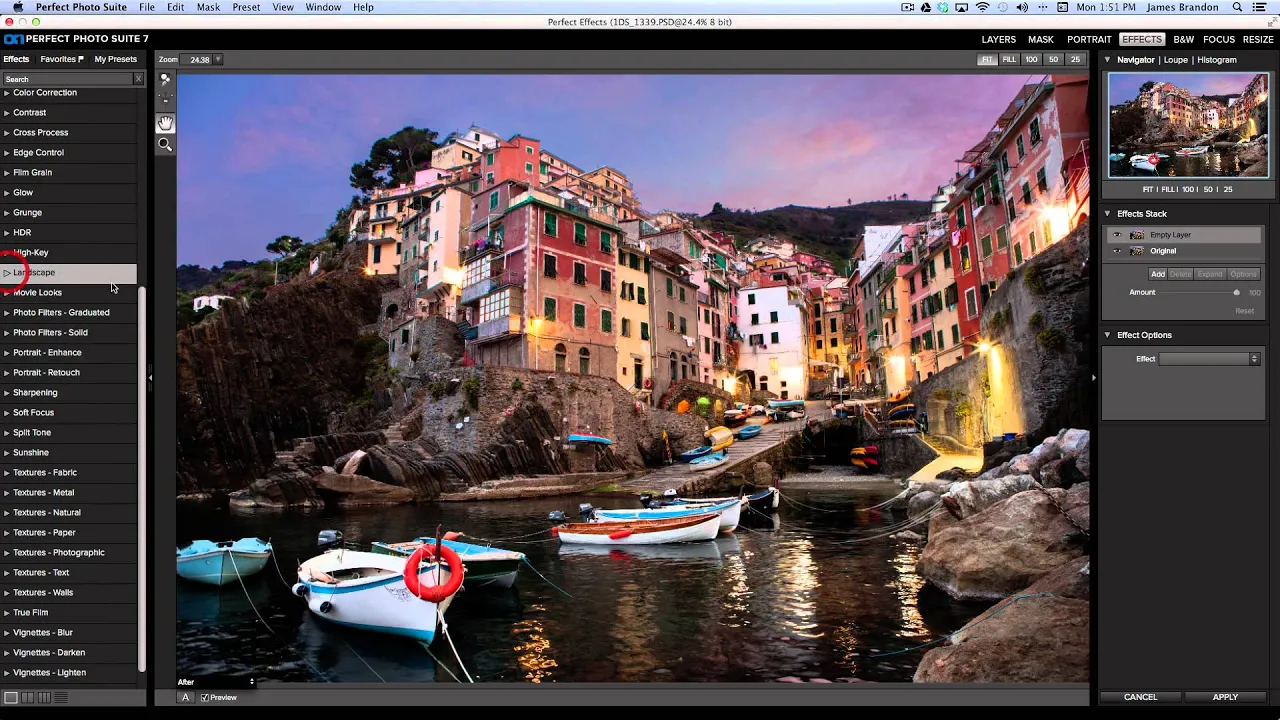Click into the effects Search field

pyautogui.click(x=68, y=79)
